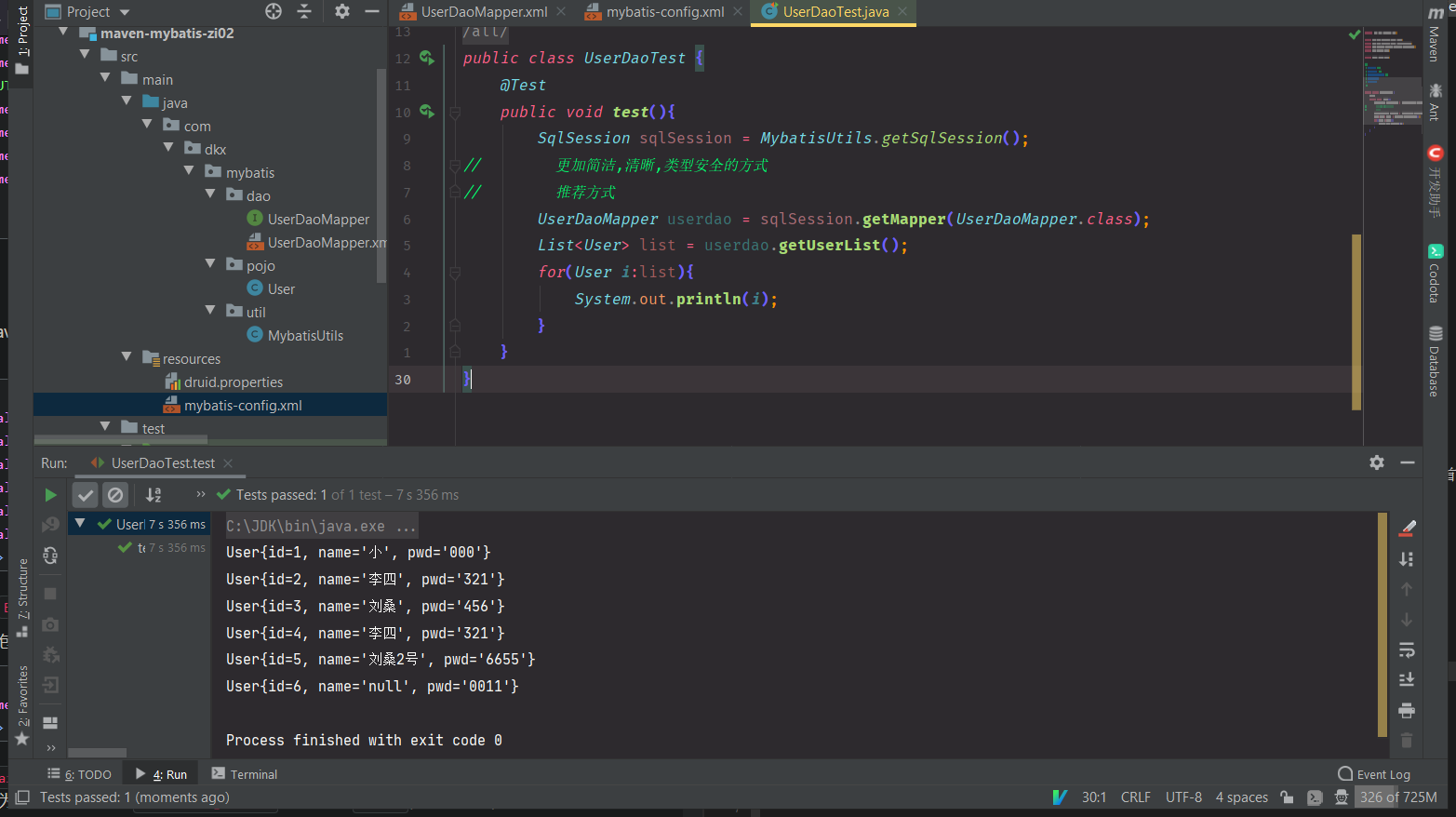This screenshot has width=1456, height=817.
Task: Open Run panel settings gear
Action: (1377, 462)
